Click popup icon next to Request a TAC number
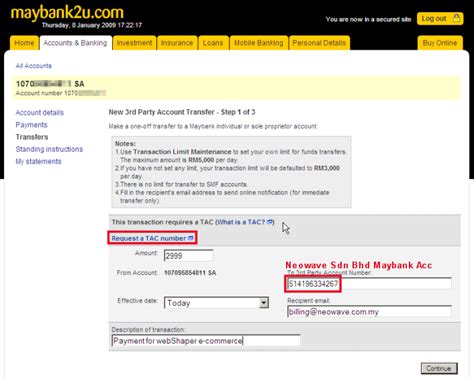Image resolution: width=474 pixels, height=379 pixels. point(191,238)
